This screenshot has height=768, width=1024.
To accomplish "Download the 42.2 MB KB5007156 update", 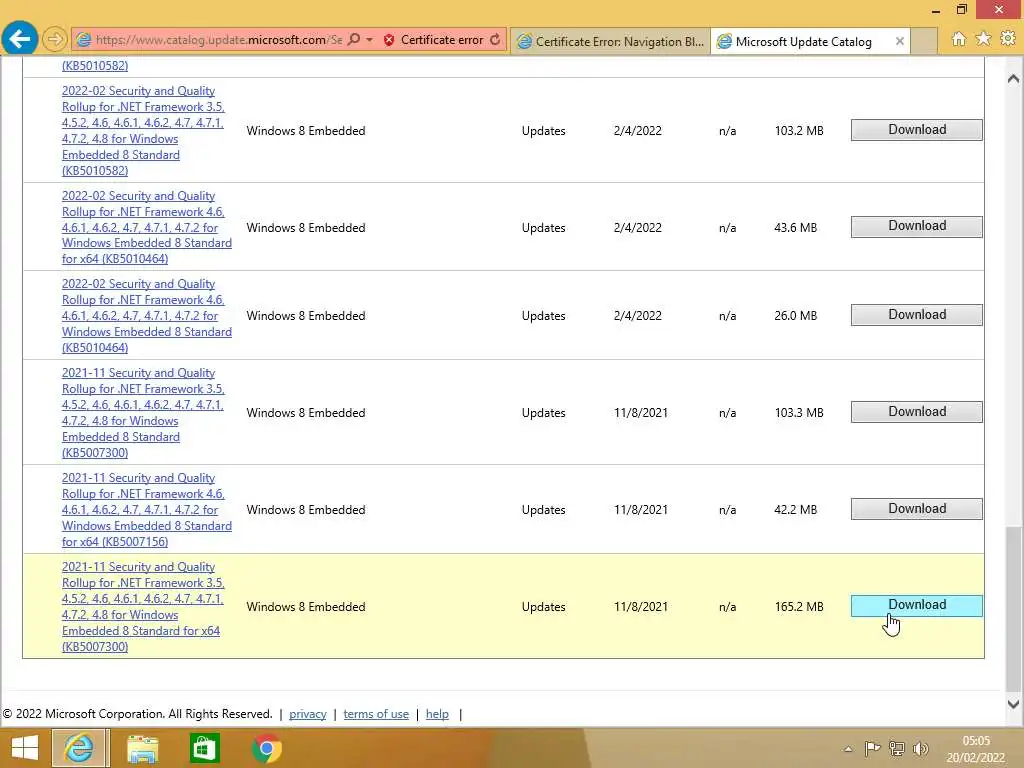I will coord(916,509).
